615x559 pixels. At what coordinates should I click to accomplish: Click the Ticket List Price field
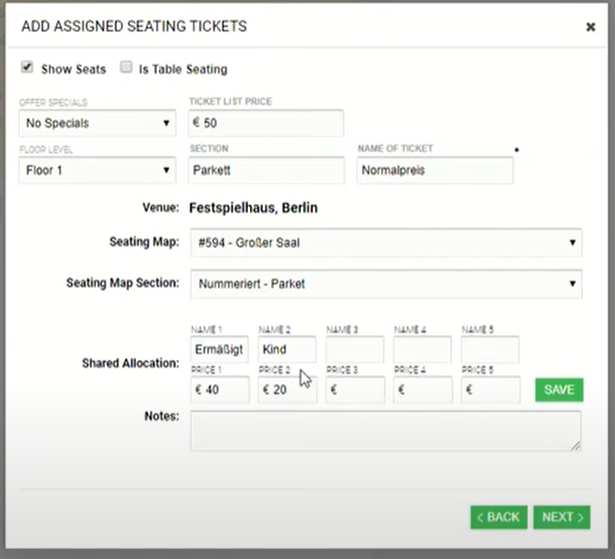(x=266, y=124)
